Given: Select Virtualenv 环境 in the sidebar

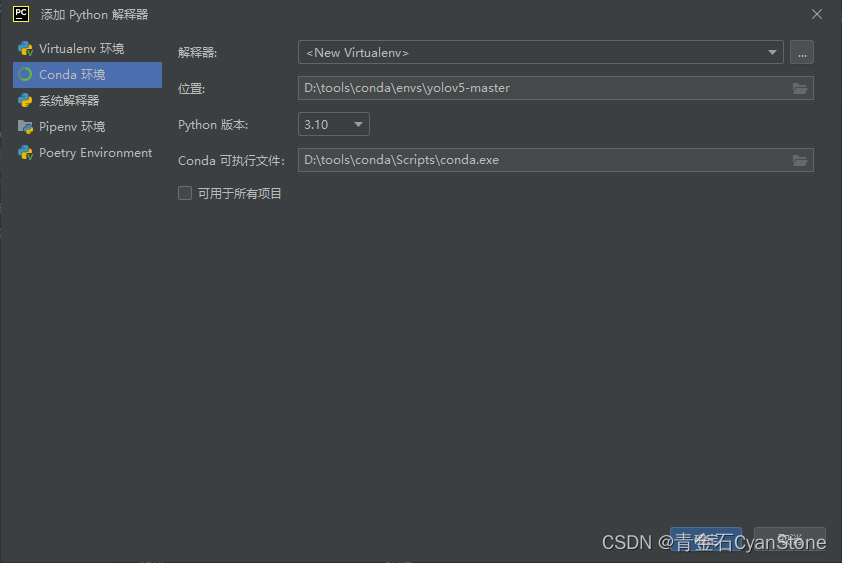Looking at the screenshot, I should tap(87, 49).
